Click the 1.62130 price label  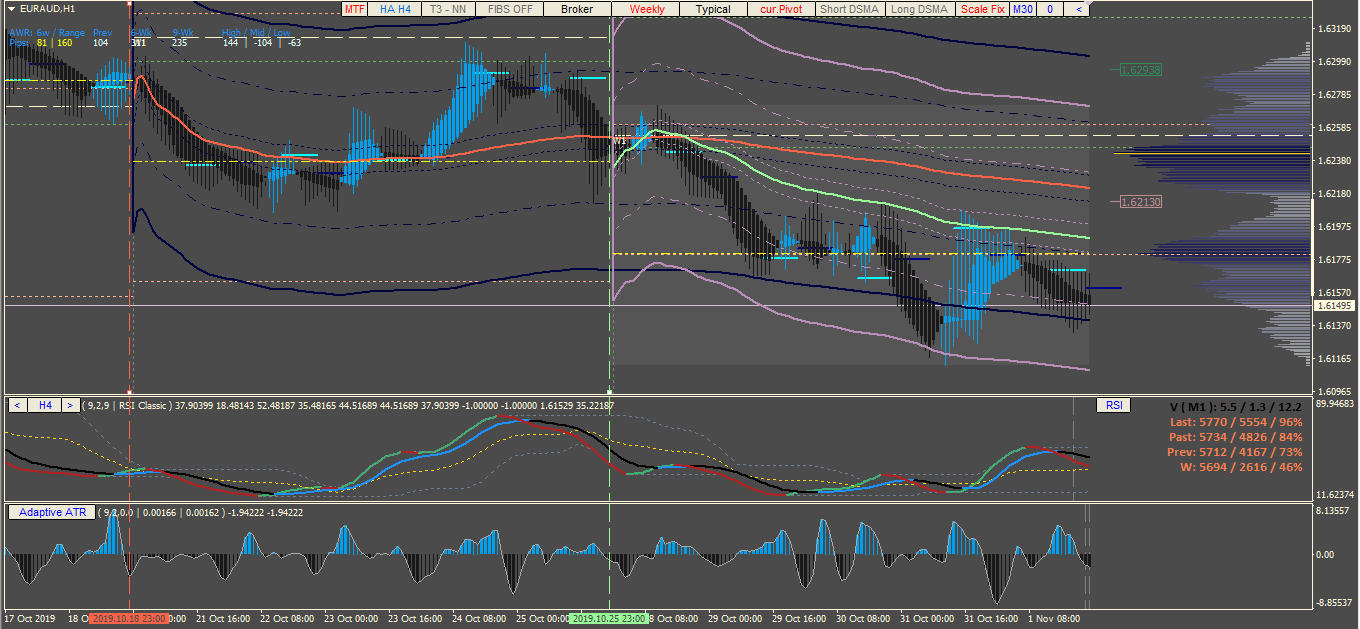[1139, 202]
